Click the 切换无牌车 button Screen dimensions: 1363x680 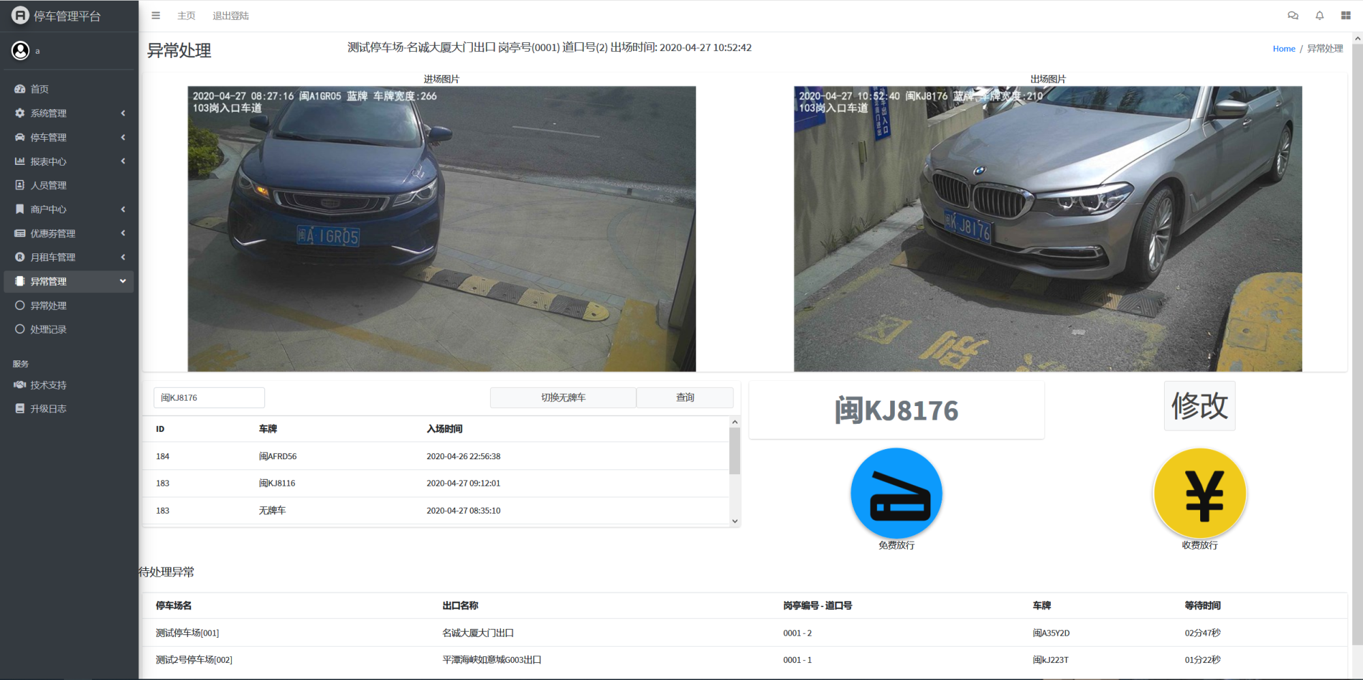(563, 398)
